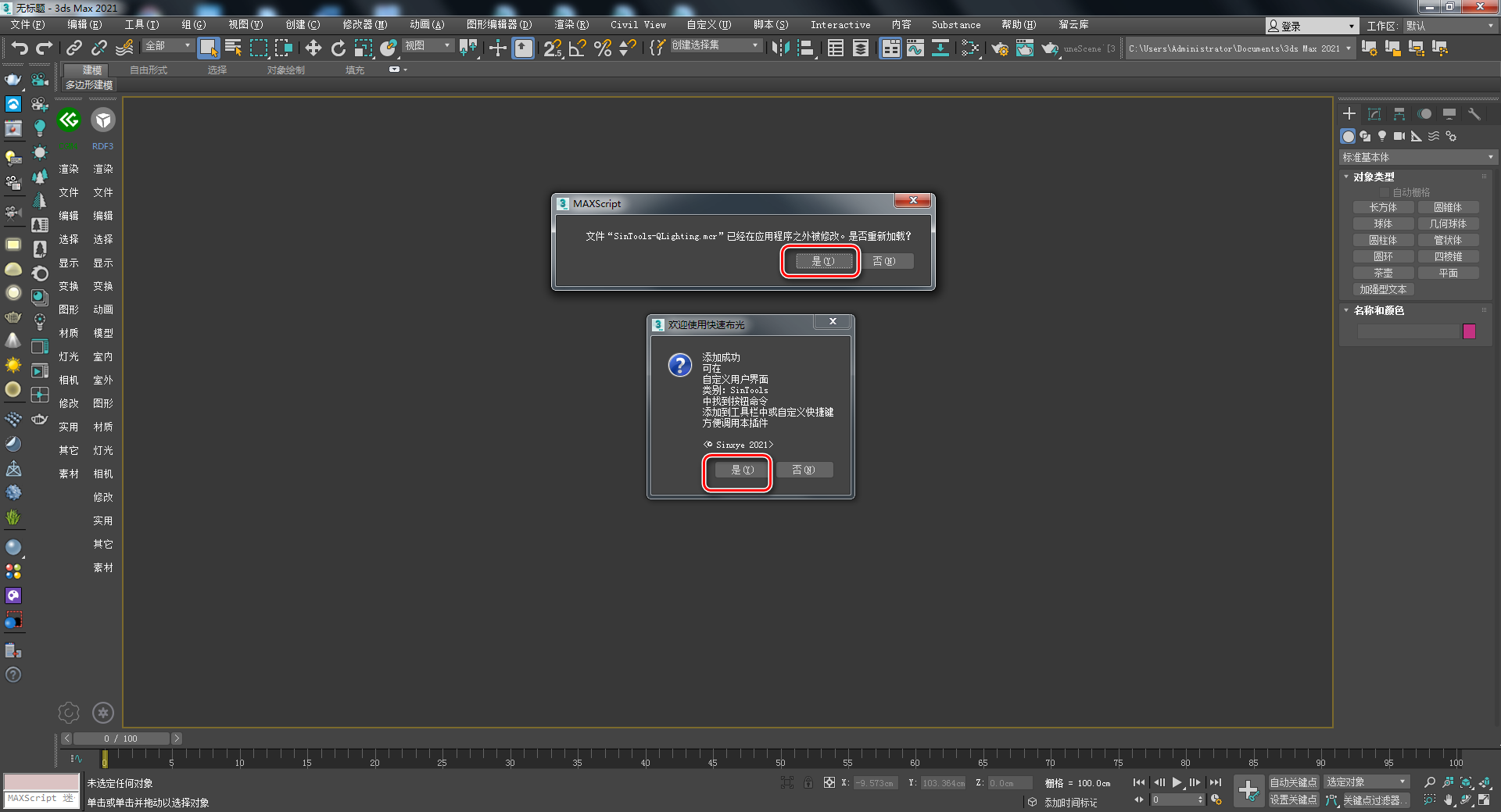Toggle the angle snap icon
1501x812 pixels.
point(577,48)
